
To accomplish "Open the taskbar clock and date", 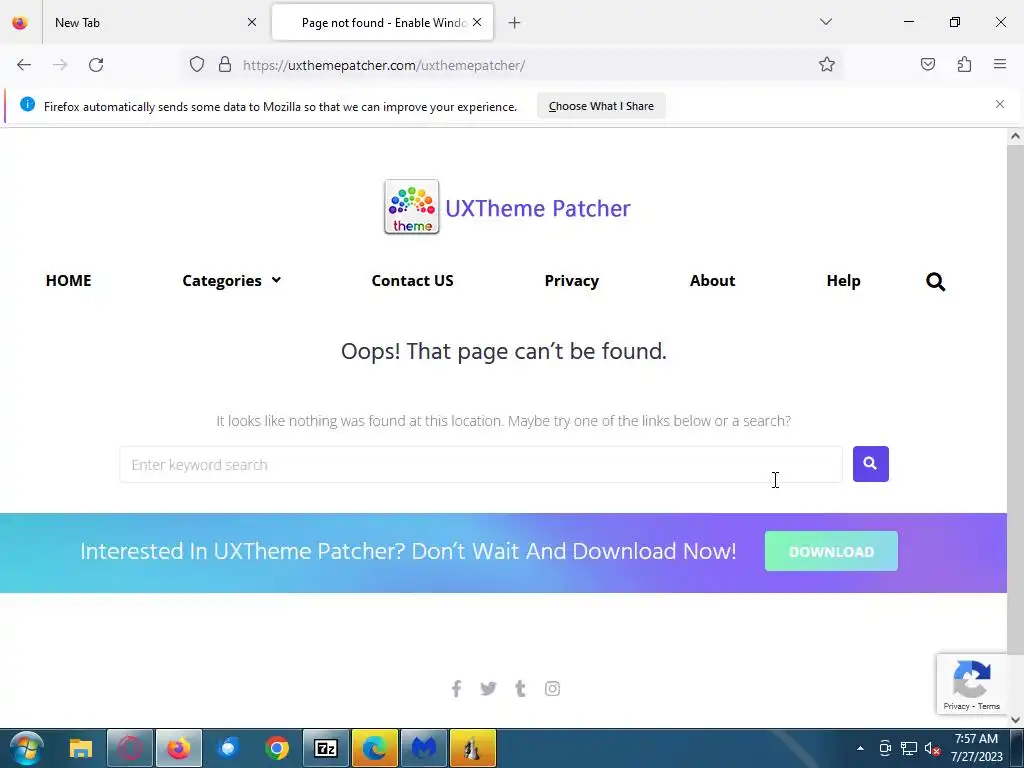I will coord(976,748).
